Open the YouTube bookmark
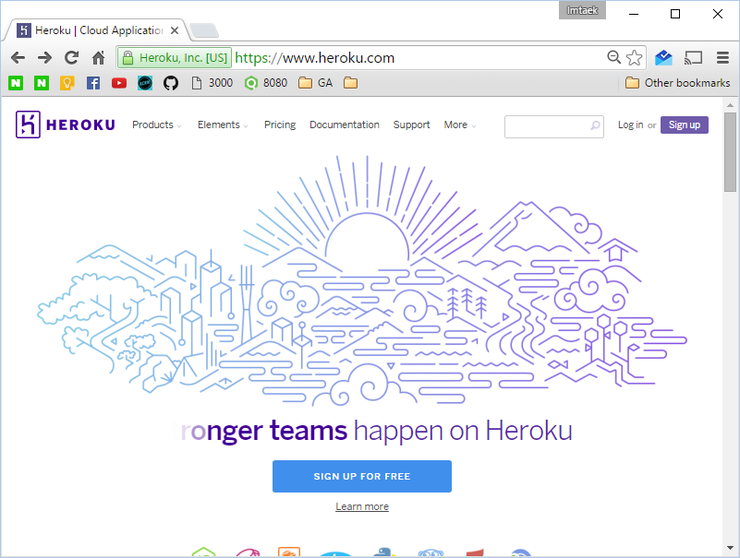The height and width of the screenshot is (558, 740). 119,83
